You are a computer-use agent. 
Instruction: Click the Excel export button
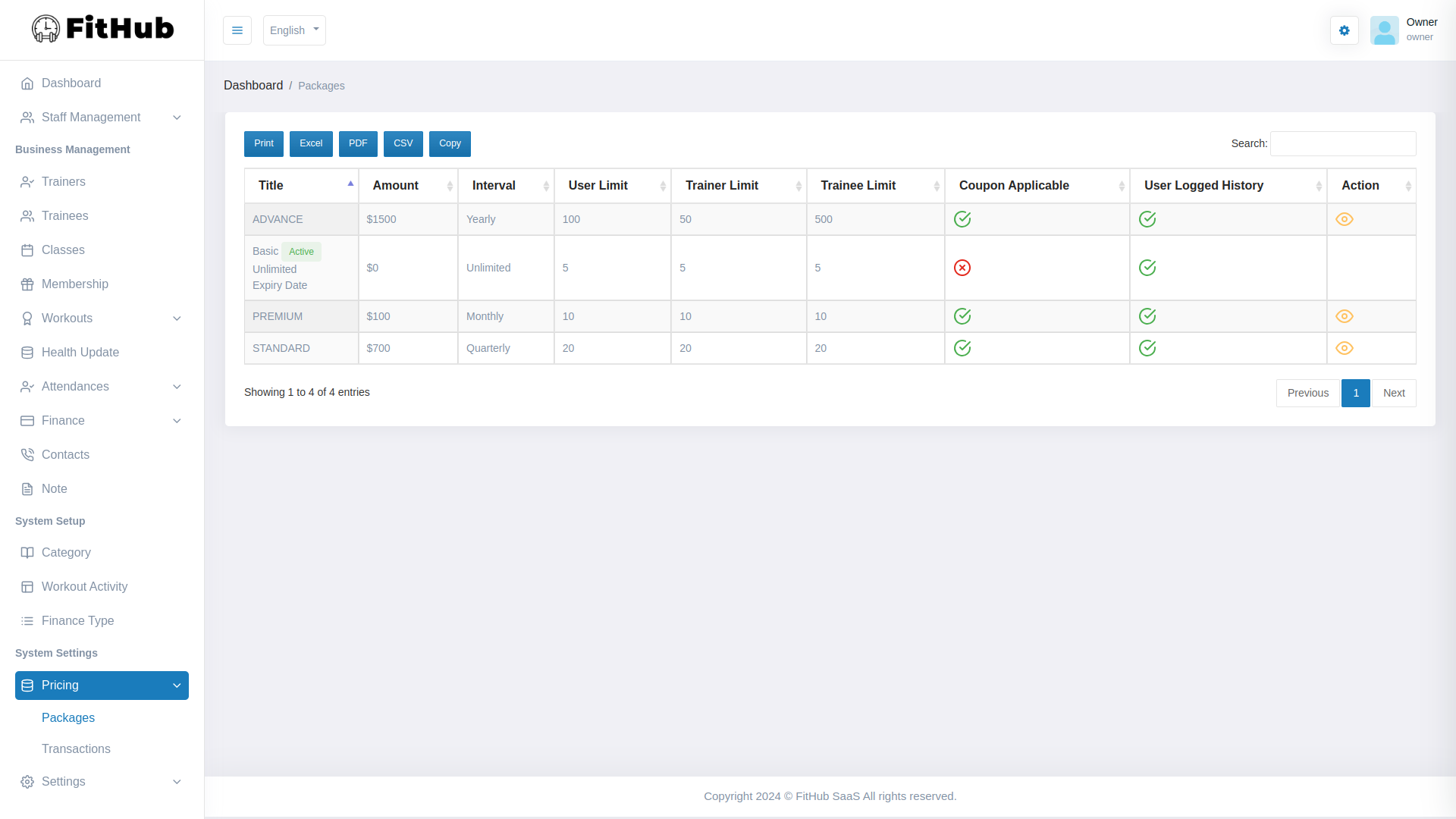311,143
